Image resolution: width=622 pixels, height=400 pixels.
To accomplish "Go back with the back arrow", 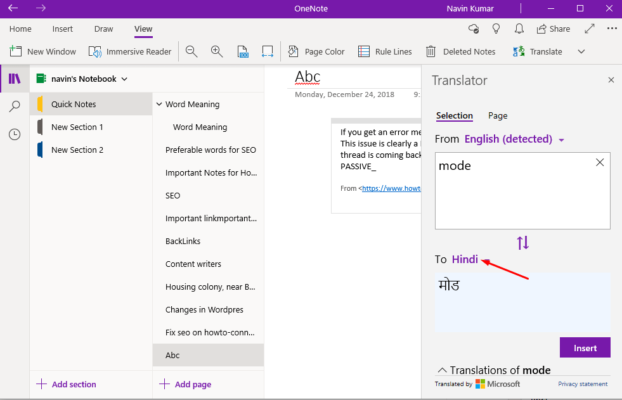I will click(x=13, y=8).
